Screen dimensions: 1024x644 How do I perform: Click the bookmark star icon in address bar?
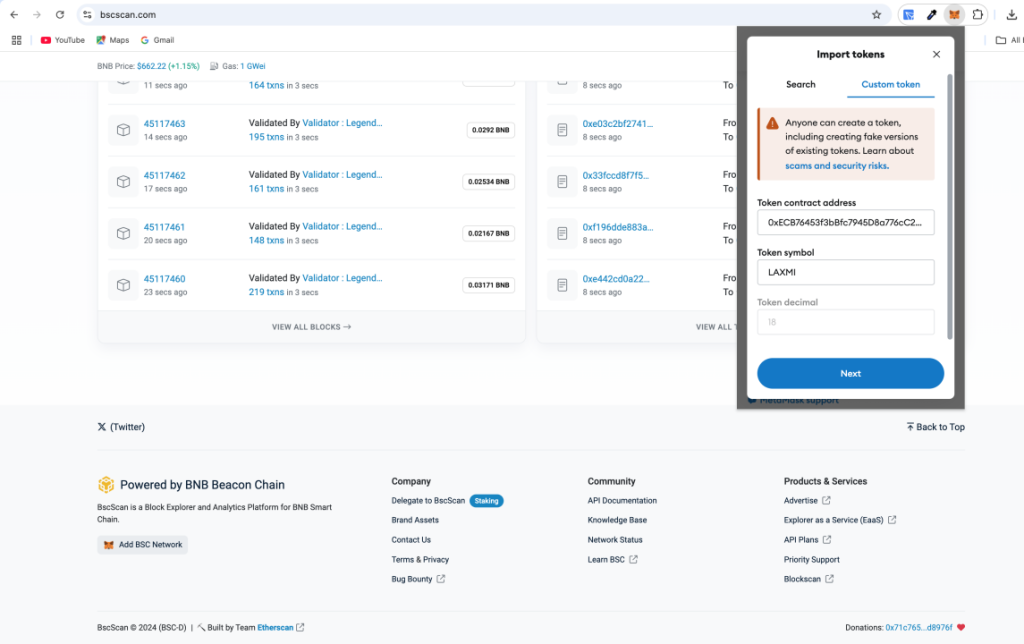click(x=876, y=15)
